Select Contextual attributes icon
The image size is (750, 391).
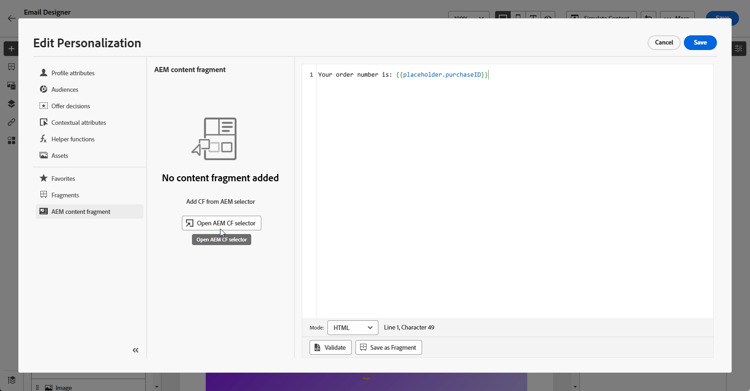pyautogui.click(x=44, y=123)
